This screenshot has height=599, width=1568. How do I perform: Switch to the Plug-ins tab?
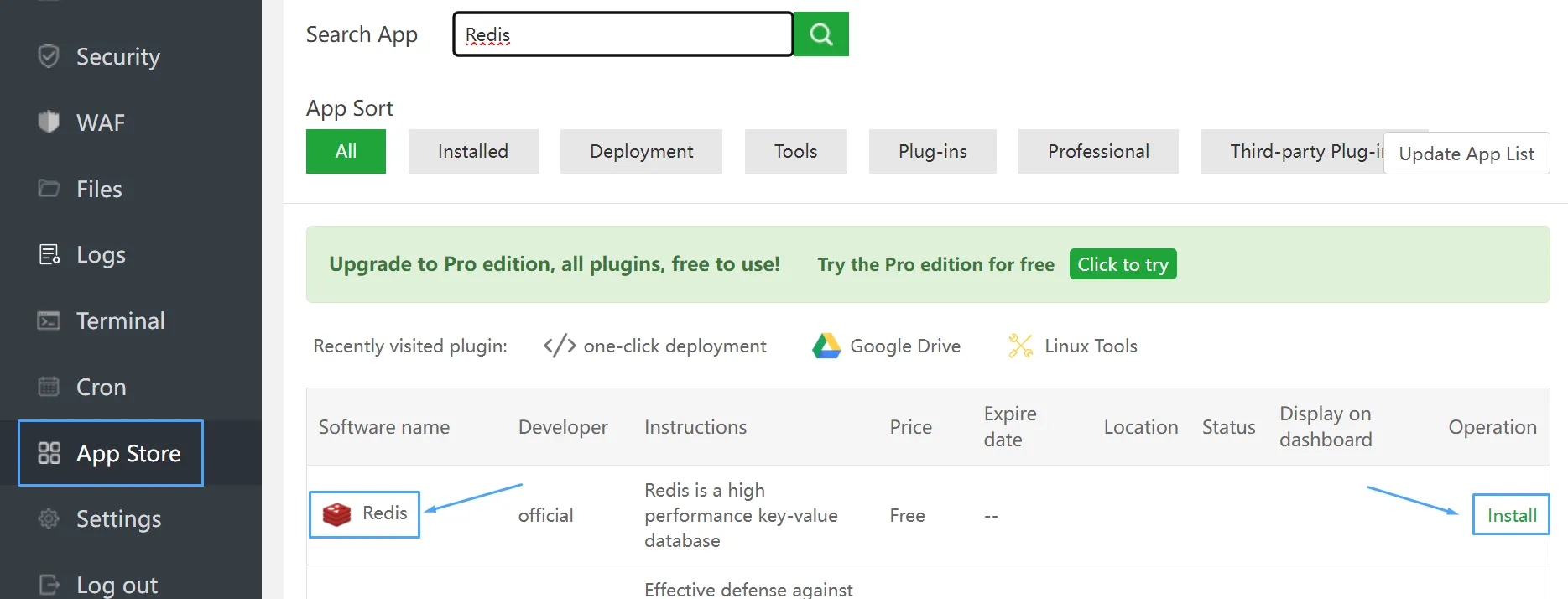coord(932,151)
